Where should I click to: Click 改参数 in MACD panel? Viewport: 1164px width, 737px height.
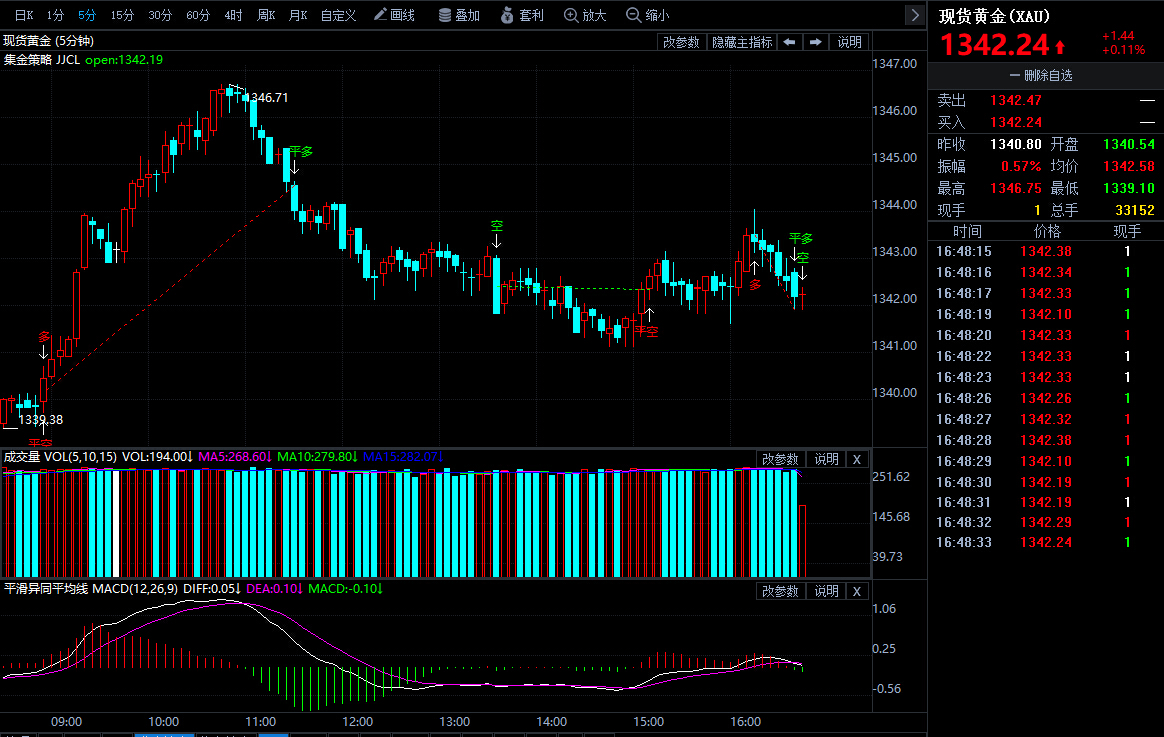pyautogui.click(x=780, y=592)
